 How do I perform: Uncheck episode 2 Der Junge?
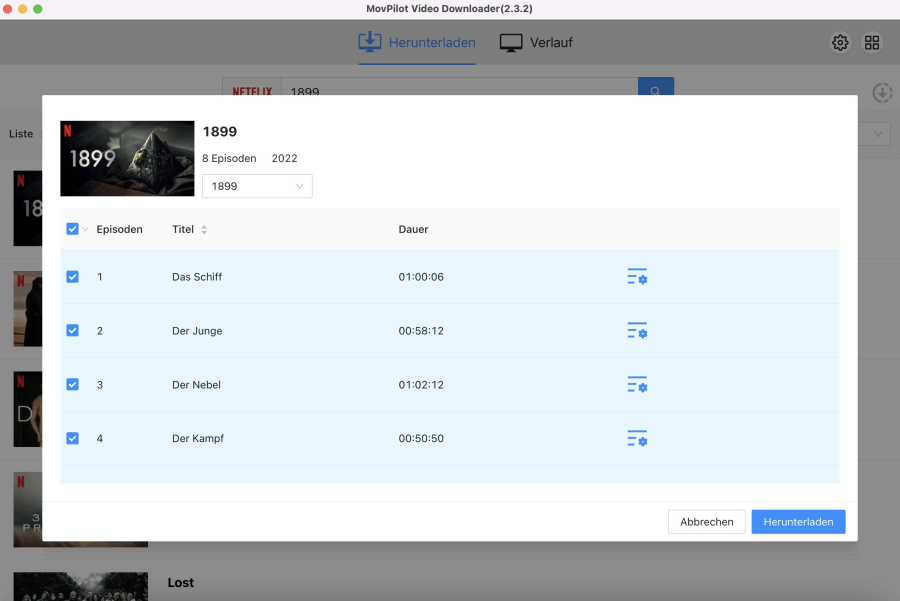coord(72,331)
